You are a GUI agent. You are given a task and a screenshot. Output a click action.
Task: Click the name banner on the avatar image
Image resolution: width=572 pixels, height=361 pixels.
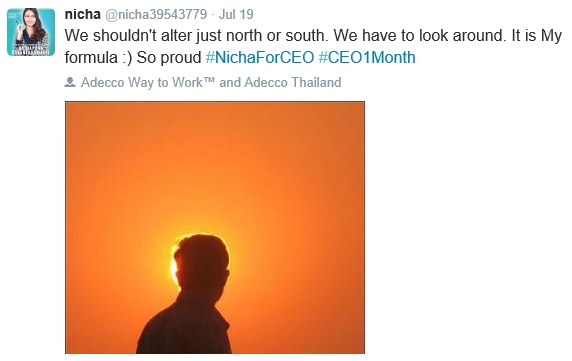click(31, 50)
